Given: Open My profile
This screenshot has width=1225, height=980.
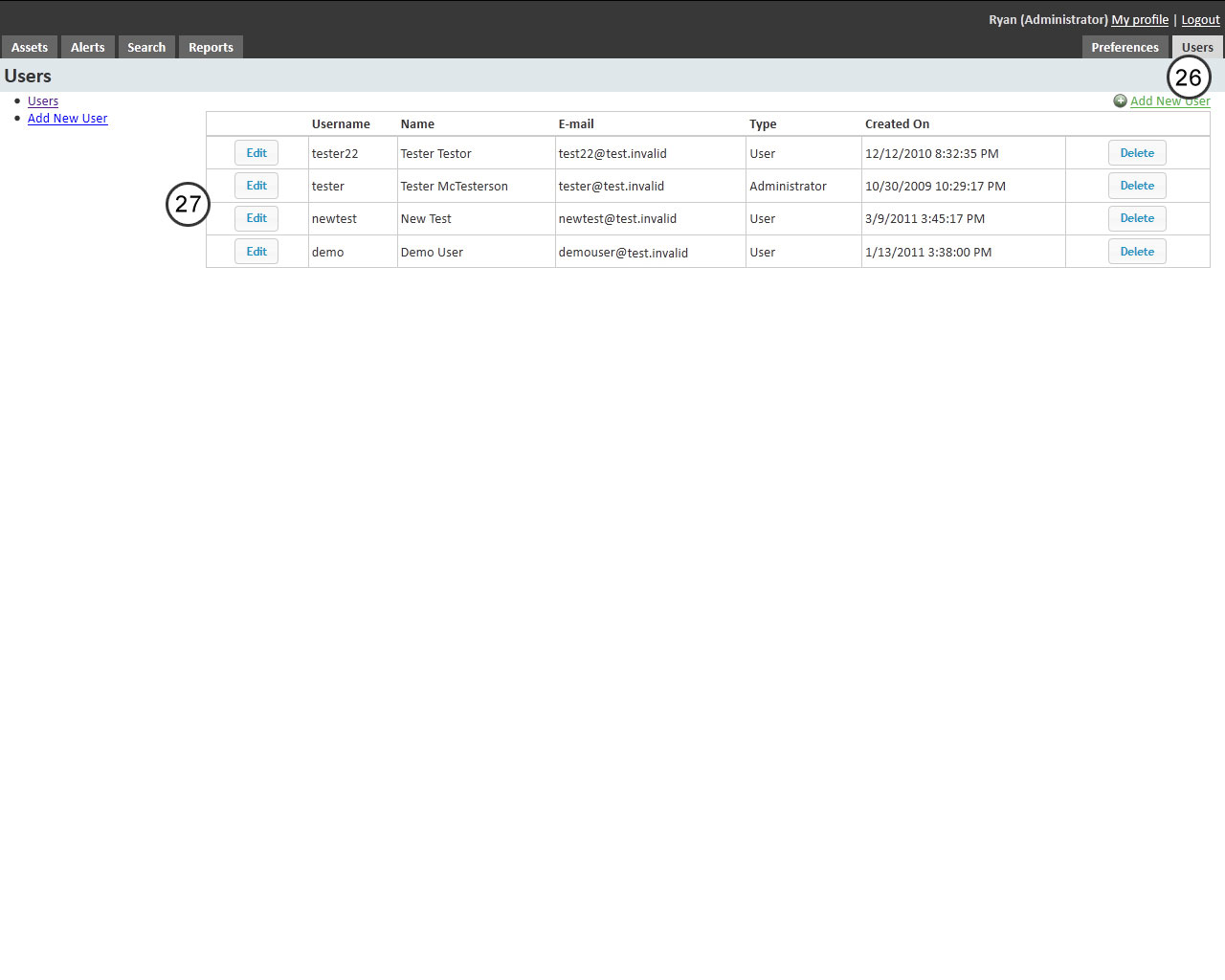Looking at the screenshot, I should point(1139,19).
